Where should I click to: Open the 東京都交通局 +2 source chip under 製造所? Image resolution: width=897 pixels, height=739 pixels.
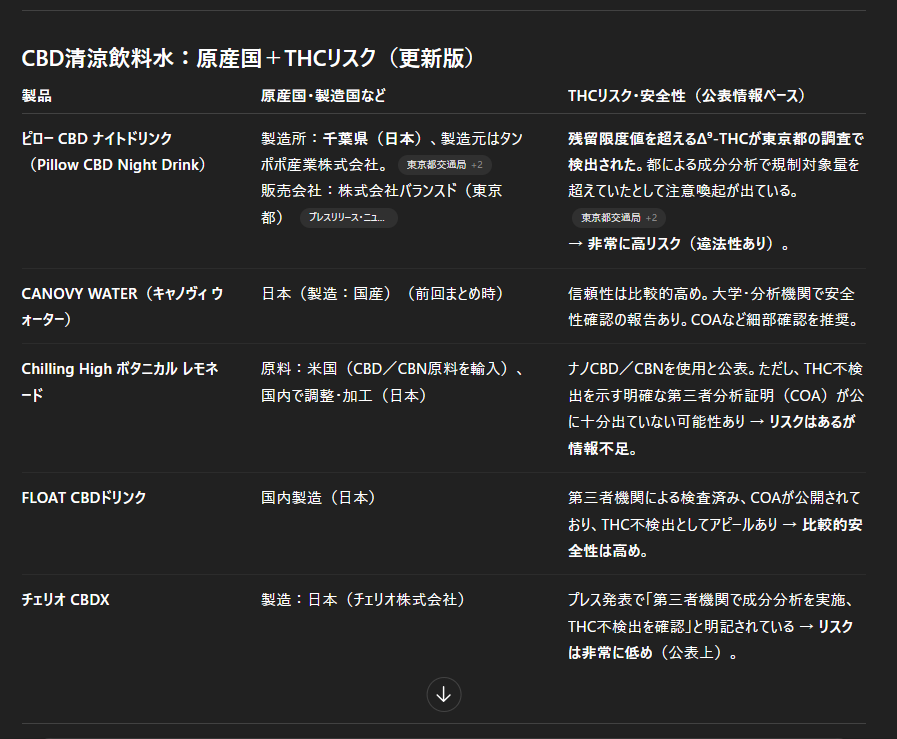coord(444,165)
